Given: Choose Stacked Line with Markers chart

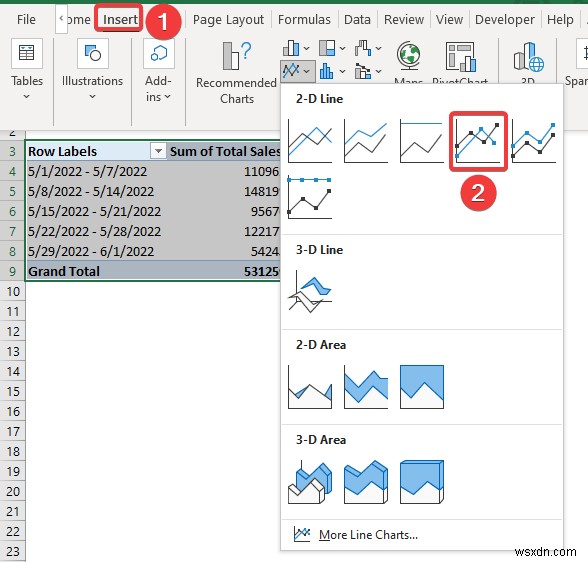Looking at the screenshot, I should point(534,141).
